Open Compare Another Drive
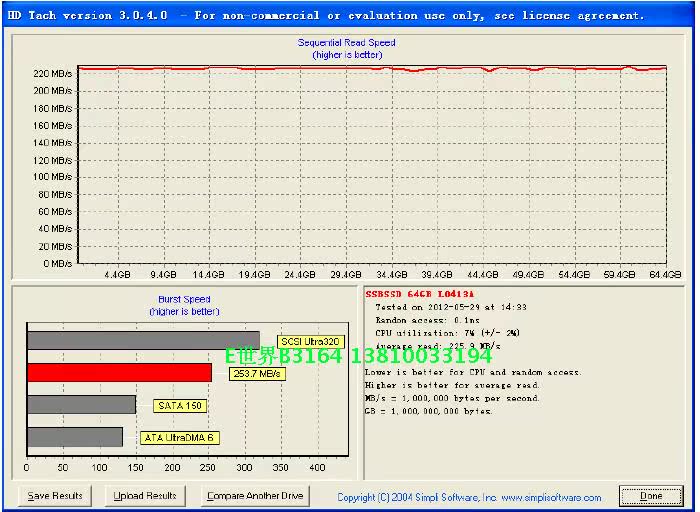700x512 pixels. point(254,496)
